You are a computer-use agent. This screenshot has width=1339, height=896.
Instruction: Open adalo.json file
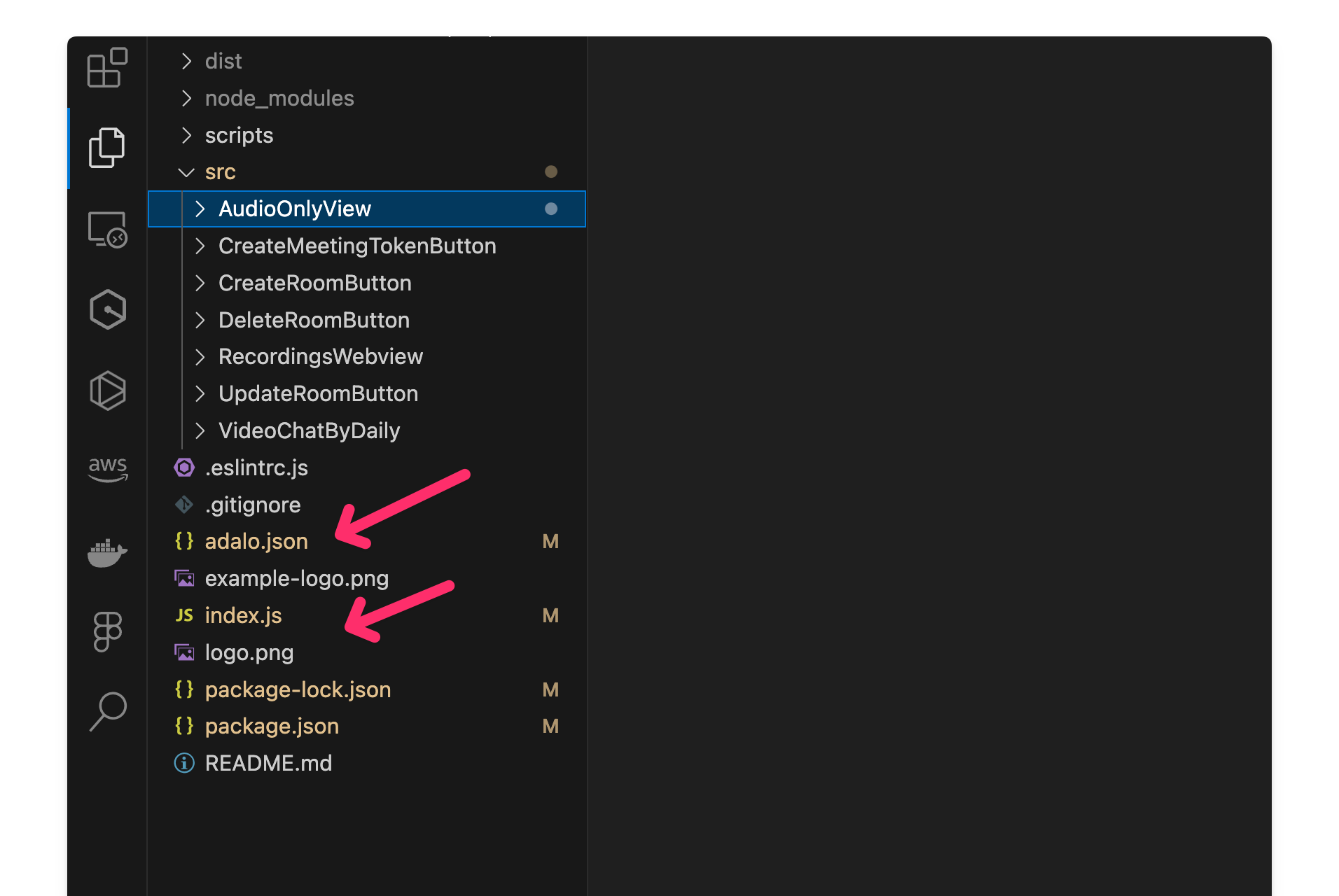coord(256,542)
